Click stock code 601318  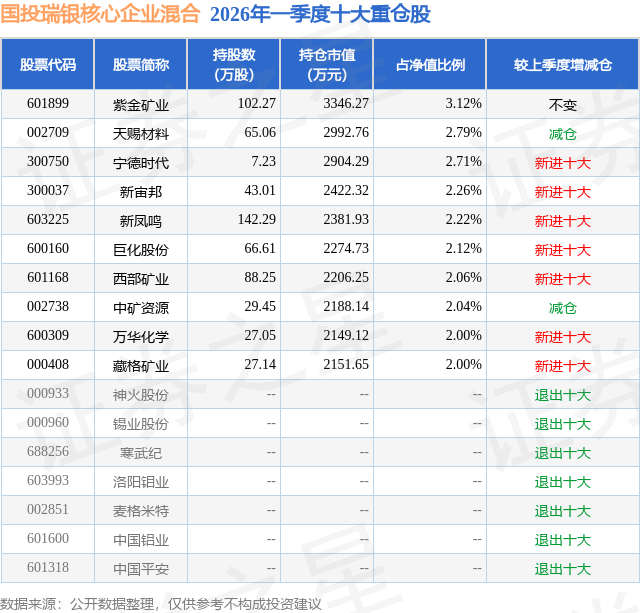(48, 567)
